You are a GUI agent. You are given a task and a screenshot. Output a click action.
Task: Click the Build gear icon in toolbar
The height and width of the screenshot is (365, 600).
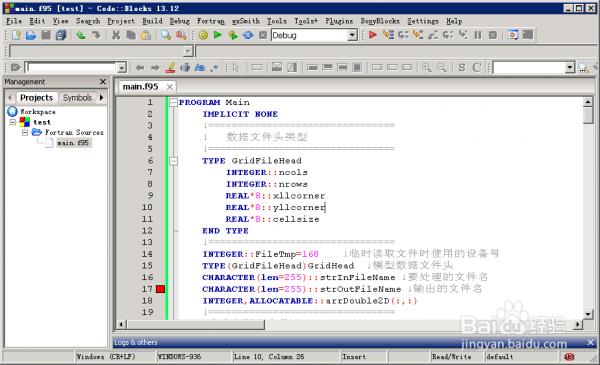tap(203, 36)
